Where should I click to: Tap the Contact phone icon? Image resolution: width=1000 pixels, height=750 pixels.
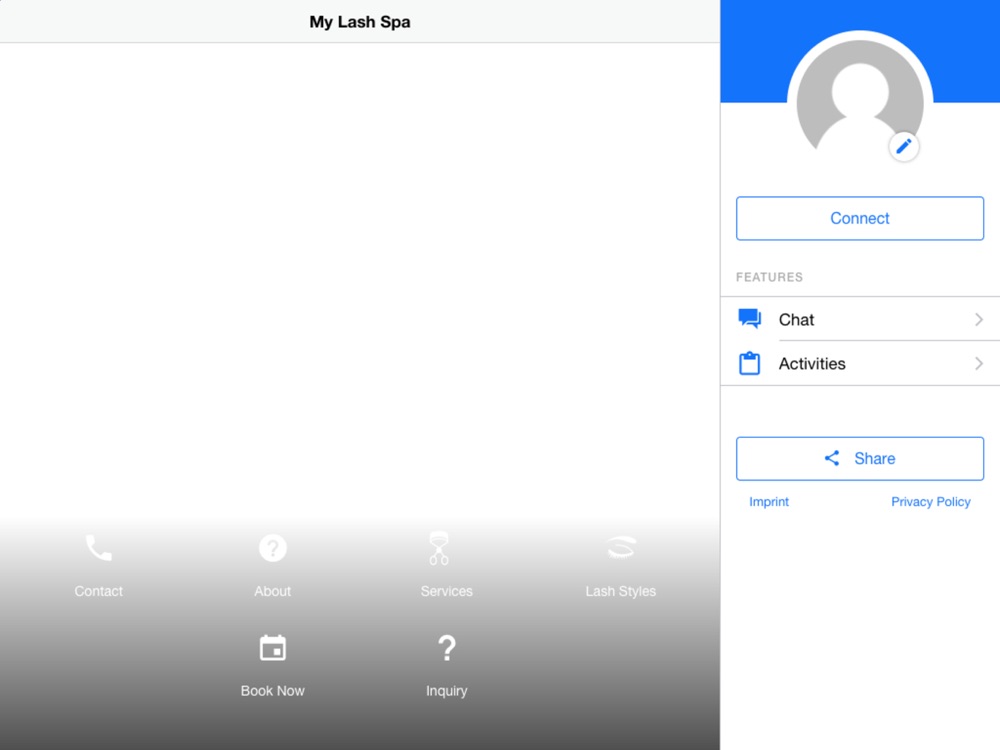point(99,548)
